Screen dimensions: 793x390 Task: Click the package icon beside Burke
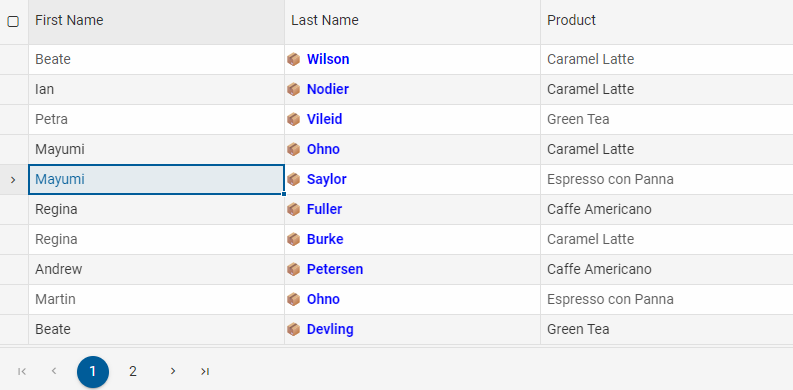(293, 239)
